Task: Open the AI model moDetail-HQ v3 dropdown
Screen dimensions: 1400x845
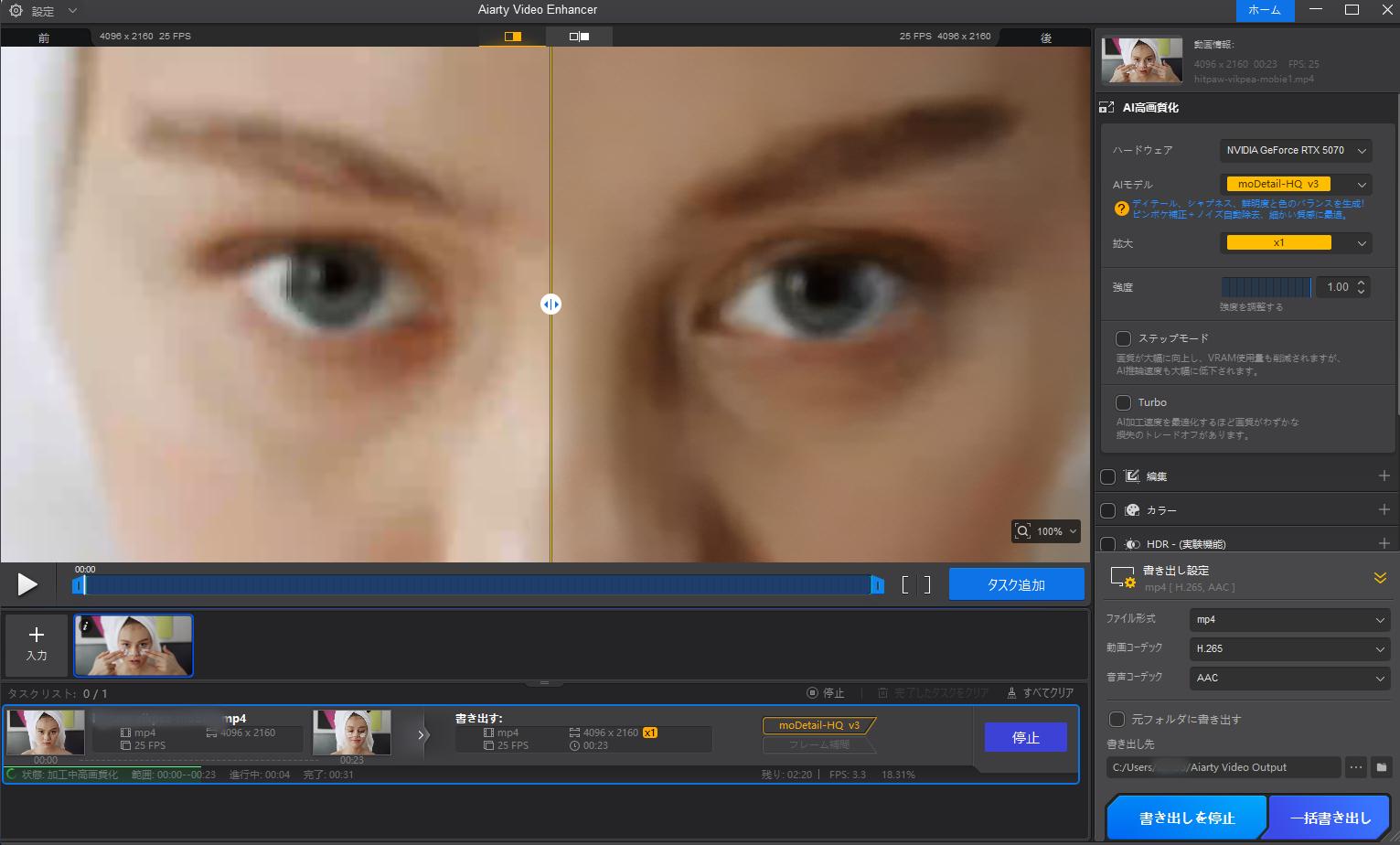Action: pos(1296,184)
